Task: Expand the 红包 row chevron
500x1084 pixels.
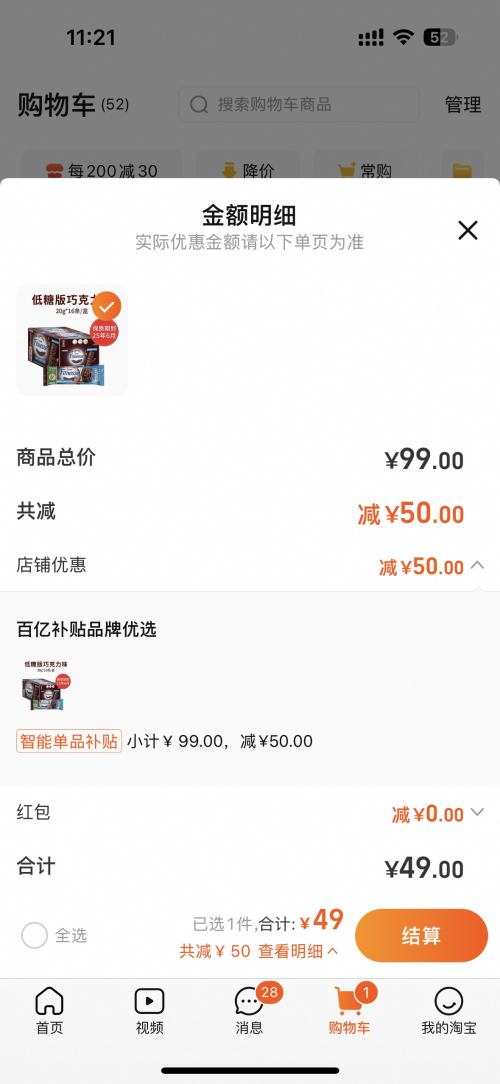Action: pos(477,812)
